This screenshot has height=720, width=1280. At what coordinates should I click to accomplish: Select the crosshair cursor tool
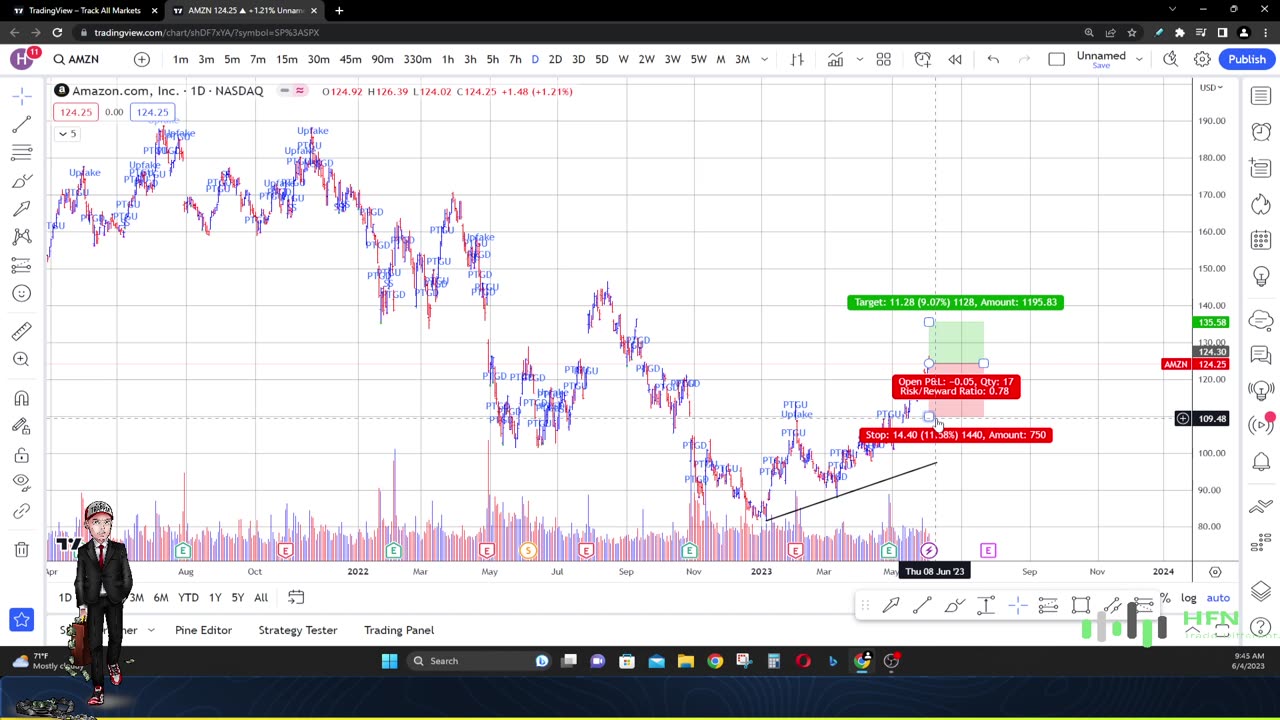(x=21, y=97)
